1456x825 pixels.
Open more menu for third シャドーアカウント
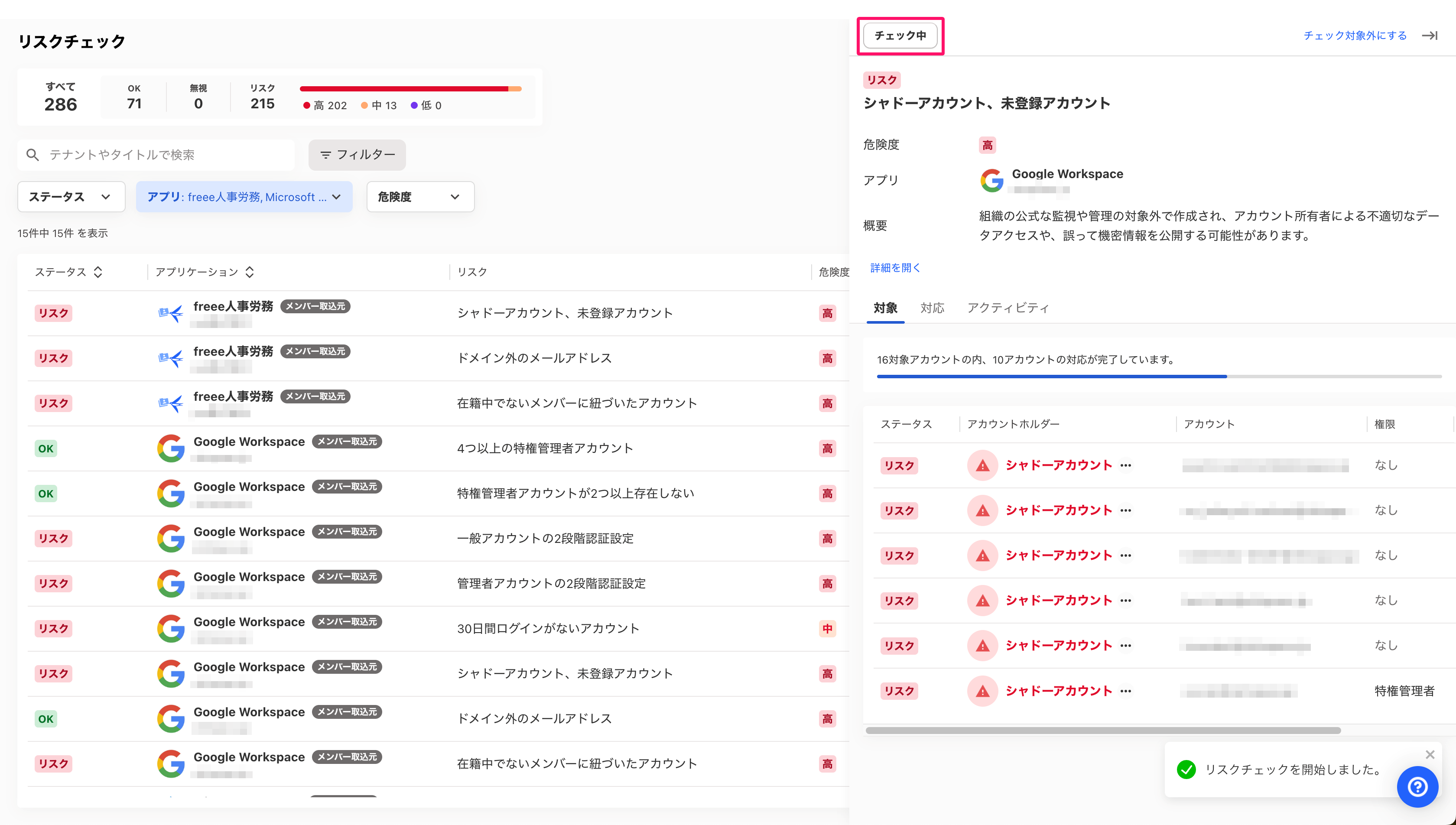coord(1126,555)
